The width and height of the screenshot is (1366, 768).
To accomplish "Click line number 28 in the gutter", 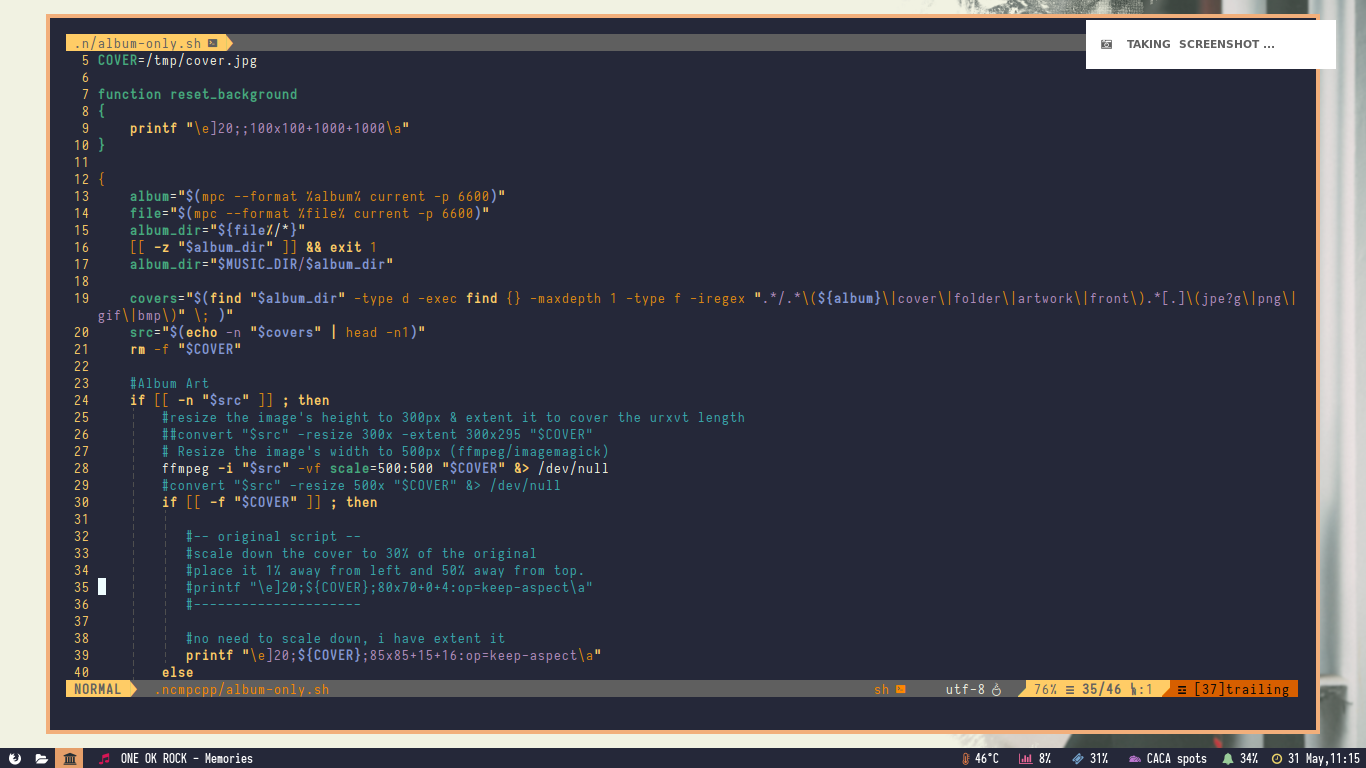I will pos(81,468).
